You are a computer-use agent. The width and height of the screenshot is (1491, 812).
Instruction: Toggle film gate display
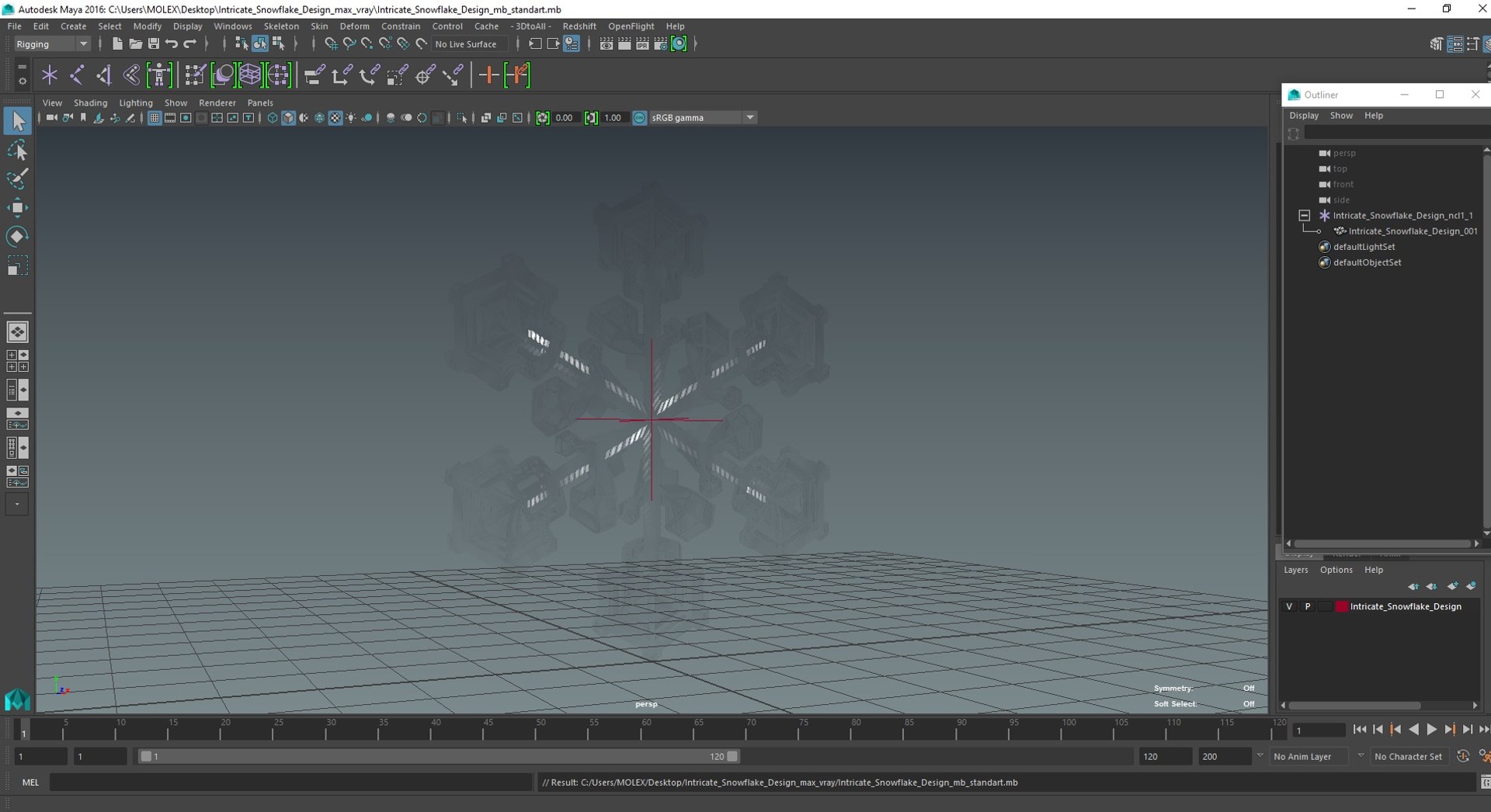click(x=170, y=118)
